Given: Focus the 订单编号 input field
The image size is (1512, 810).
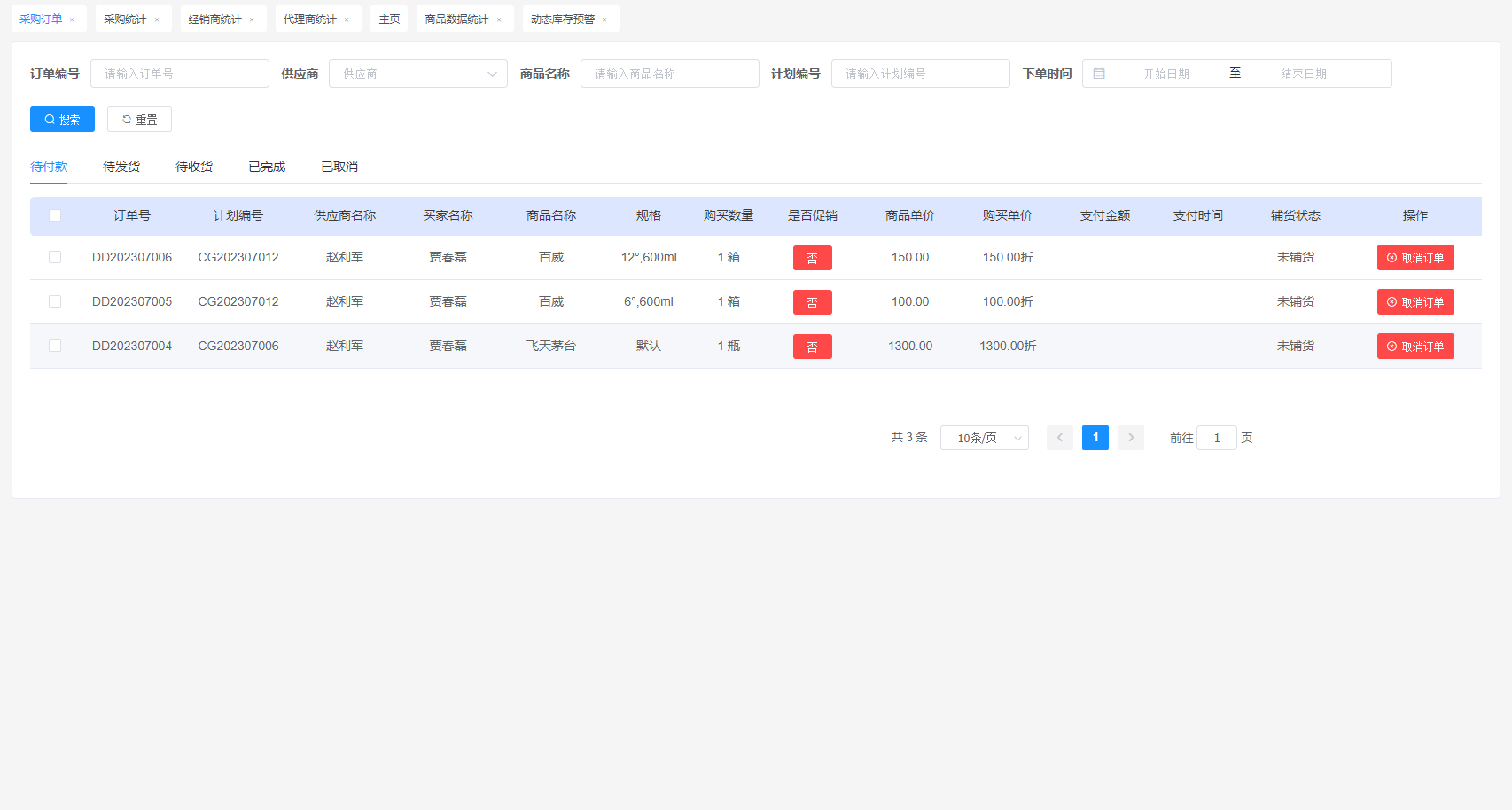Looking at the screenshot, I should click(x=179, y=74).
